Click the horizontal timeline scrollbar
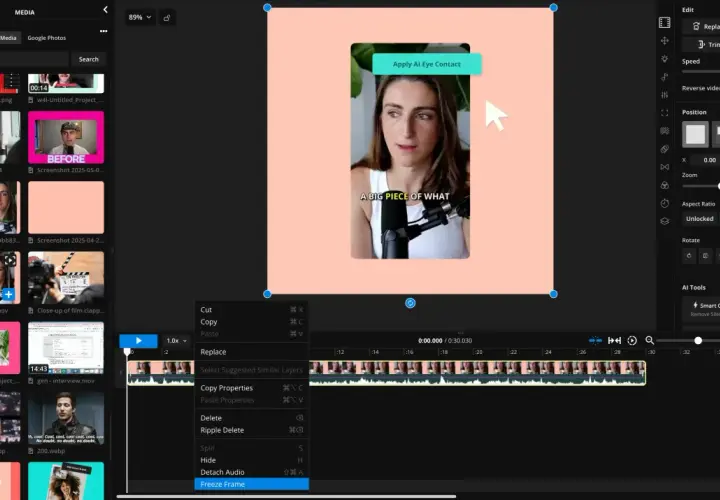The height and width of the screenshot is (500, 720). 286,496
